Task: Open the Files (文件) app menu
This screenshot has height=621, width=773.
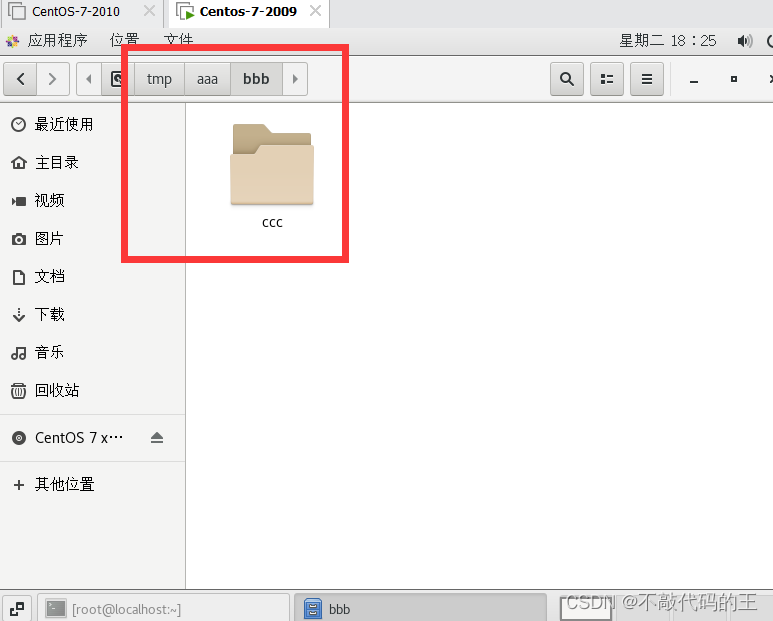Action: point(178,40)
